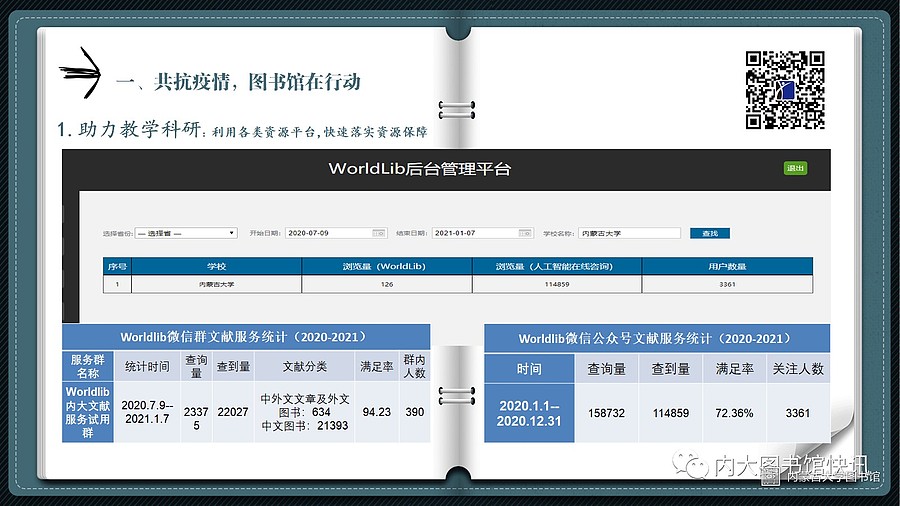900x506 pixels.
Task: Click the 满足率 header in the 公众号 table
Action: click(x=735, y=369)
